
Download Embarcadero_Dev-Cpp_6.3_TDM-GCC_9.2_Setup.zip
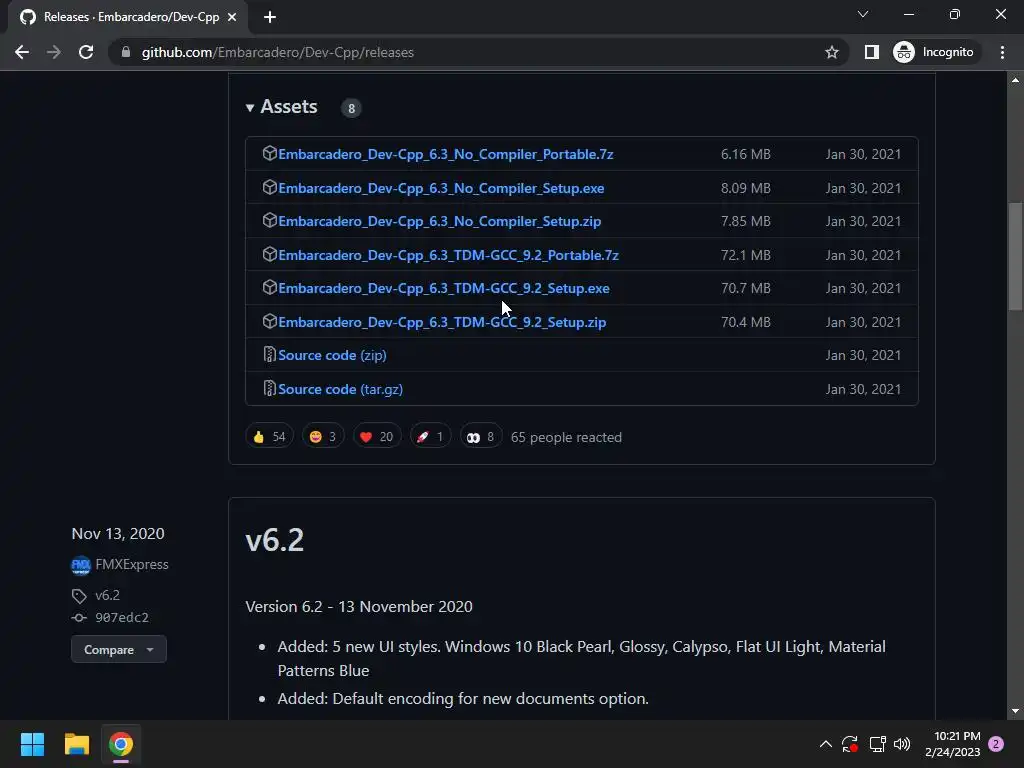coord(442,322)
